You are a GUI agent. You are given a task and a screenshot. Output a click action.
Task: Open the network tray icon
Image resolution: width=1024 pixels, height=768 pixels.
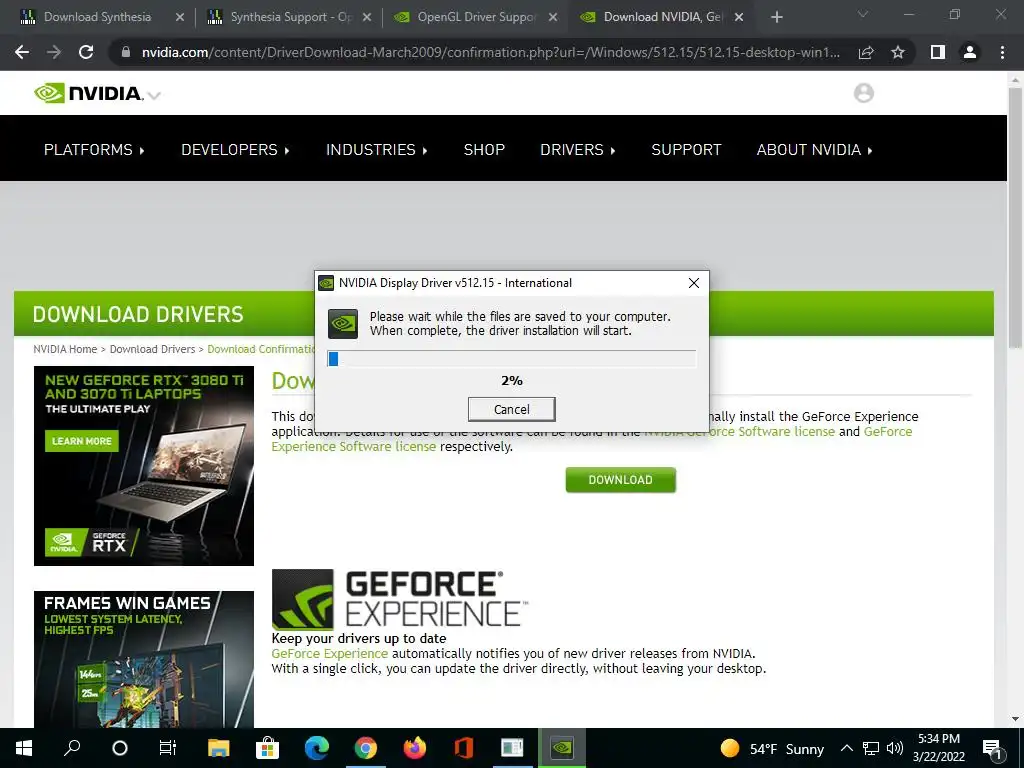coord(871,748)
